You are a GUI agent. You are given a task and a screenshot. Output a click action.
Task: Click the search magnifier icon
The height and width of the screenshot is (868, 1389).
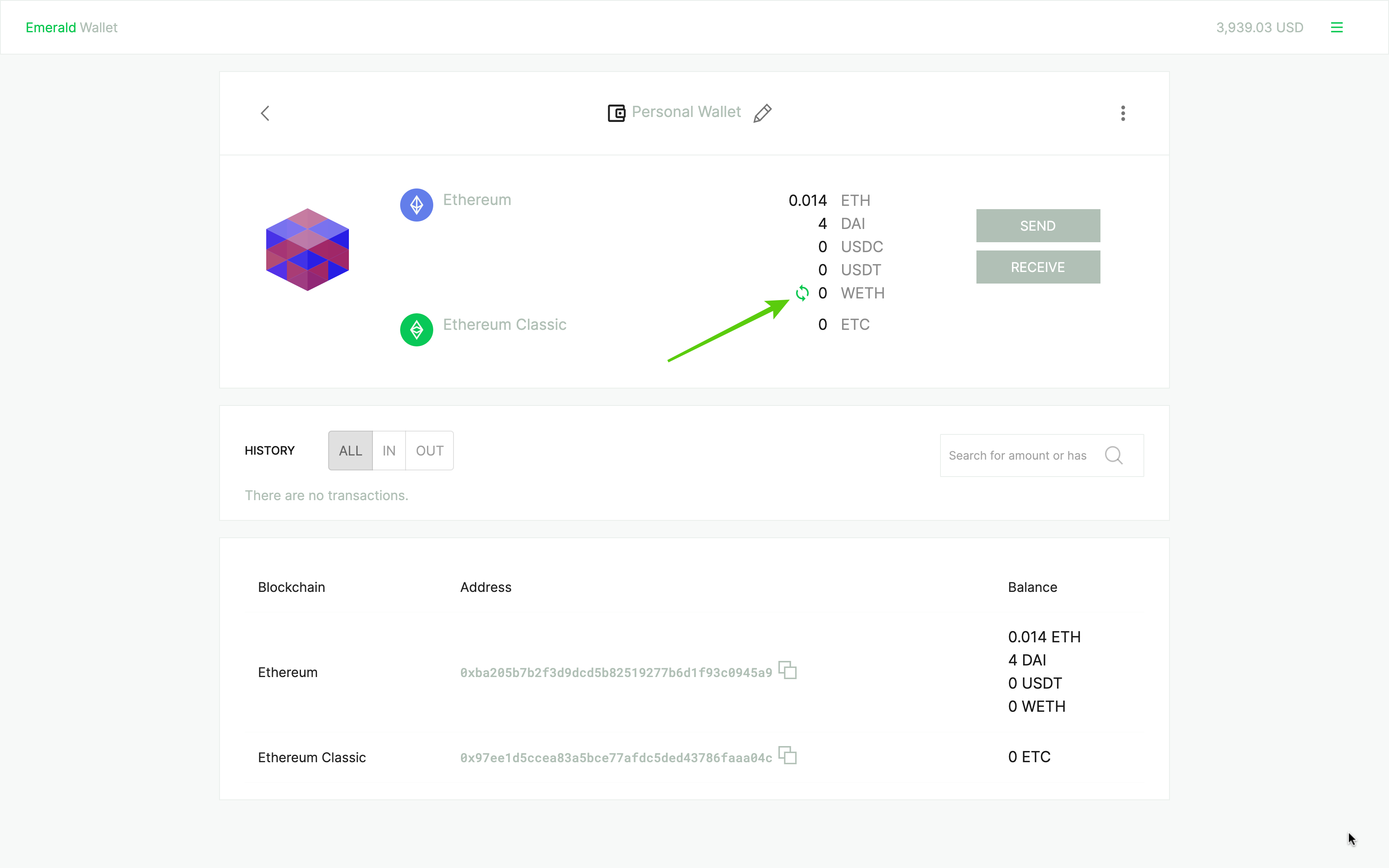1114,455
